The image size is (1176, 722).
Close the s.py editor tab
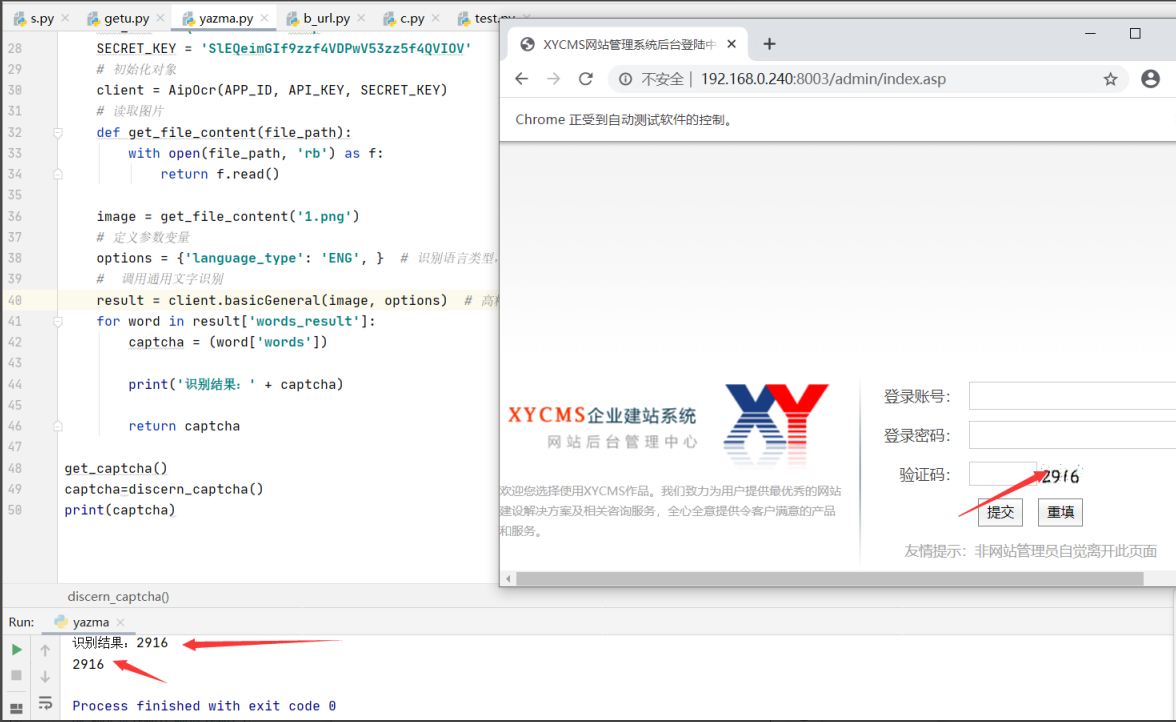point(65,18)
